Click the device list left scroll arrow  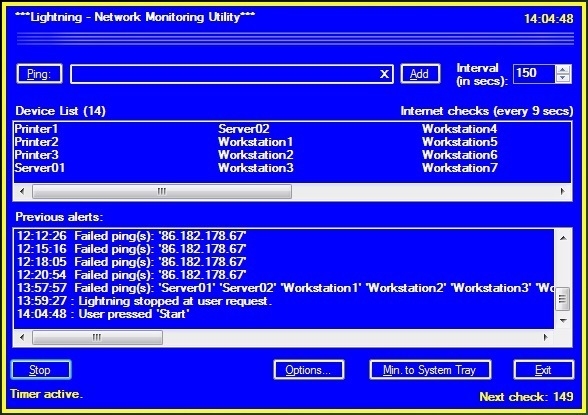22,192
